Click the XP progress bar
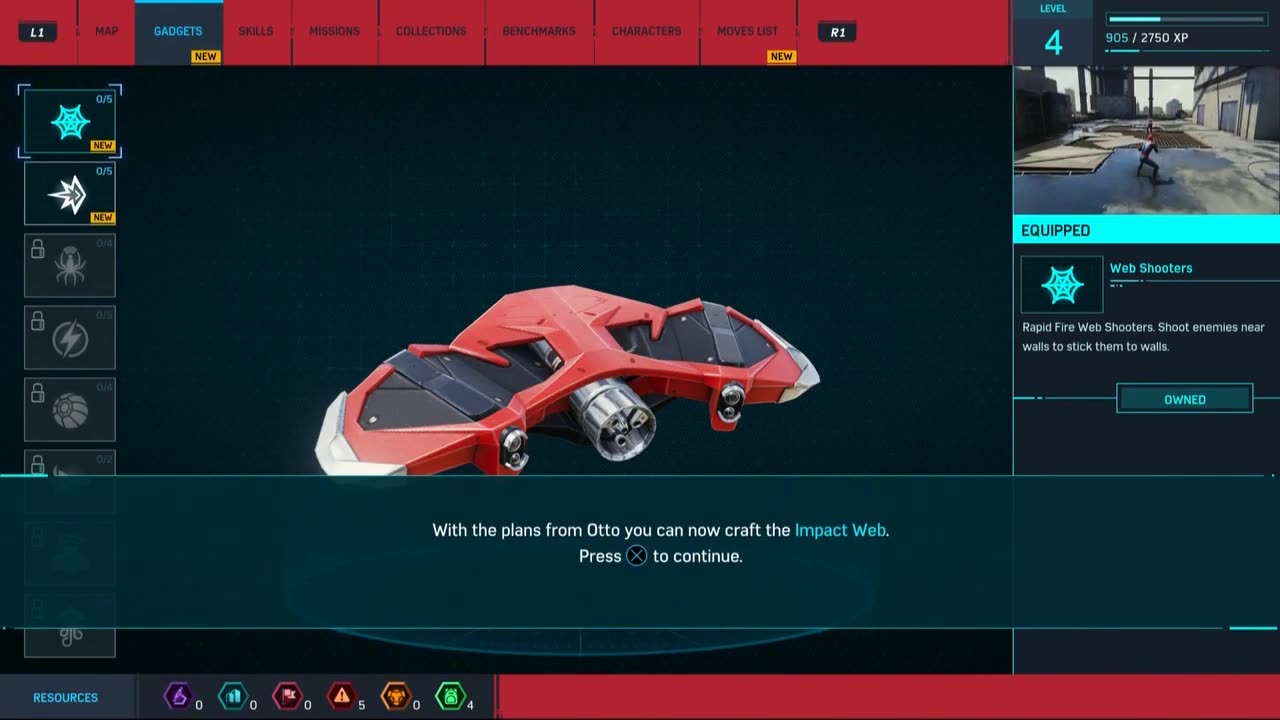 (1188, 19)
